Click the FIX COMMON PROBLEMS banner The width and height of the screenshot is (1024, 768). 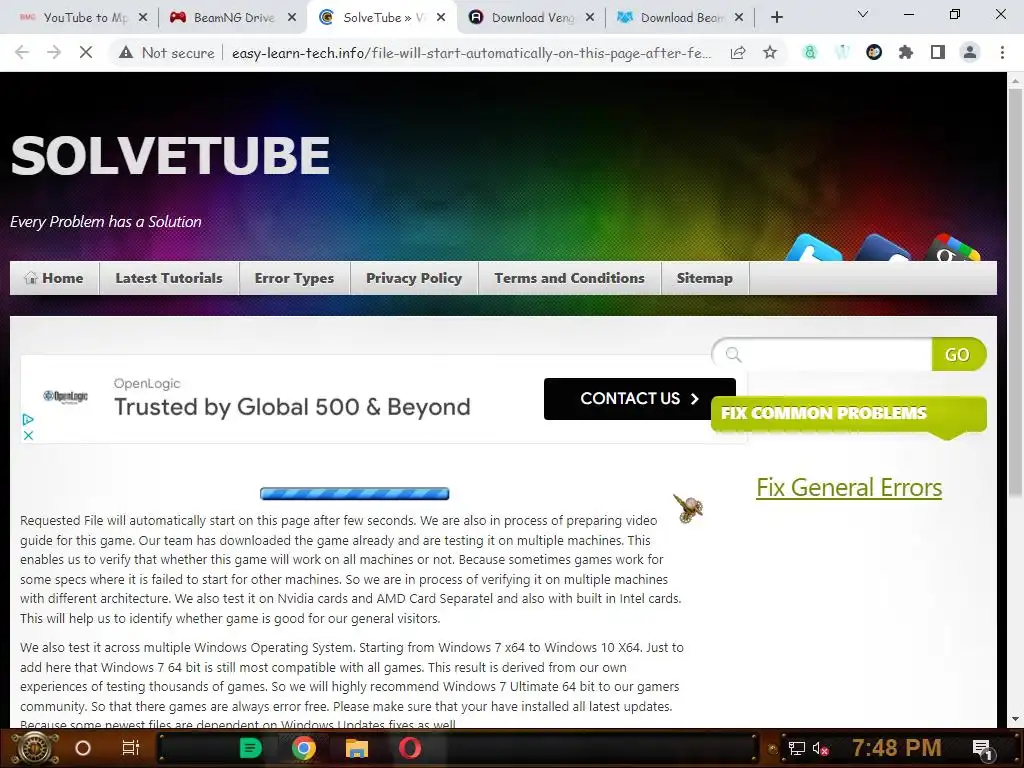pos(849,414)
